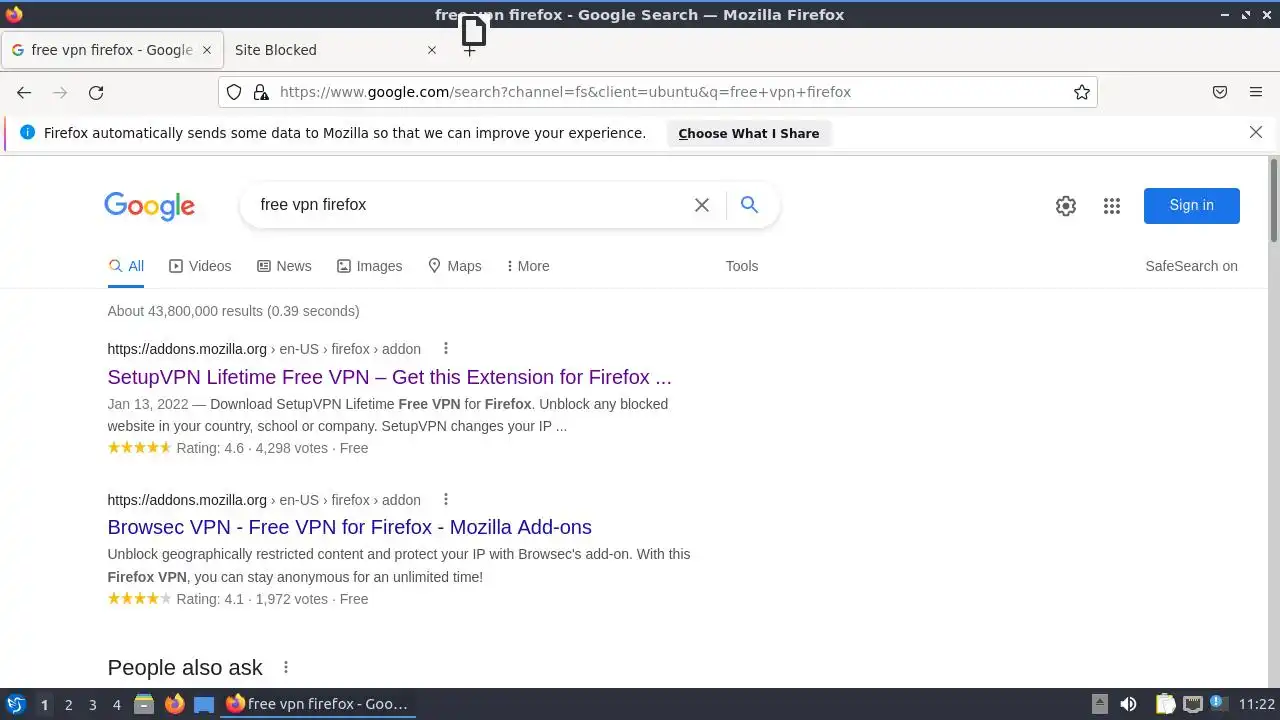Select the All results tab
The image size is (1280, 720).
(x=126, y=266)
